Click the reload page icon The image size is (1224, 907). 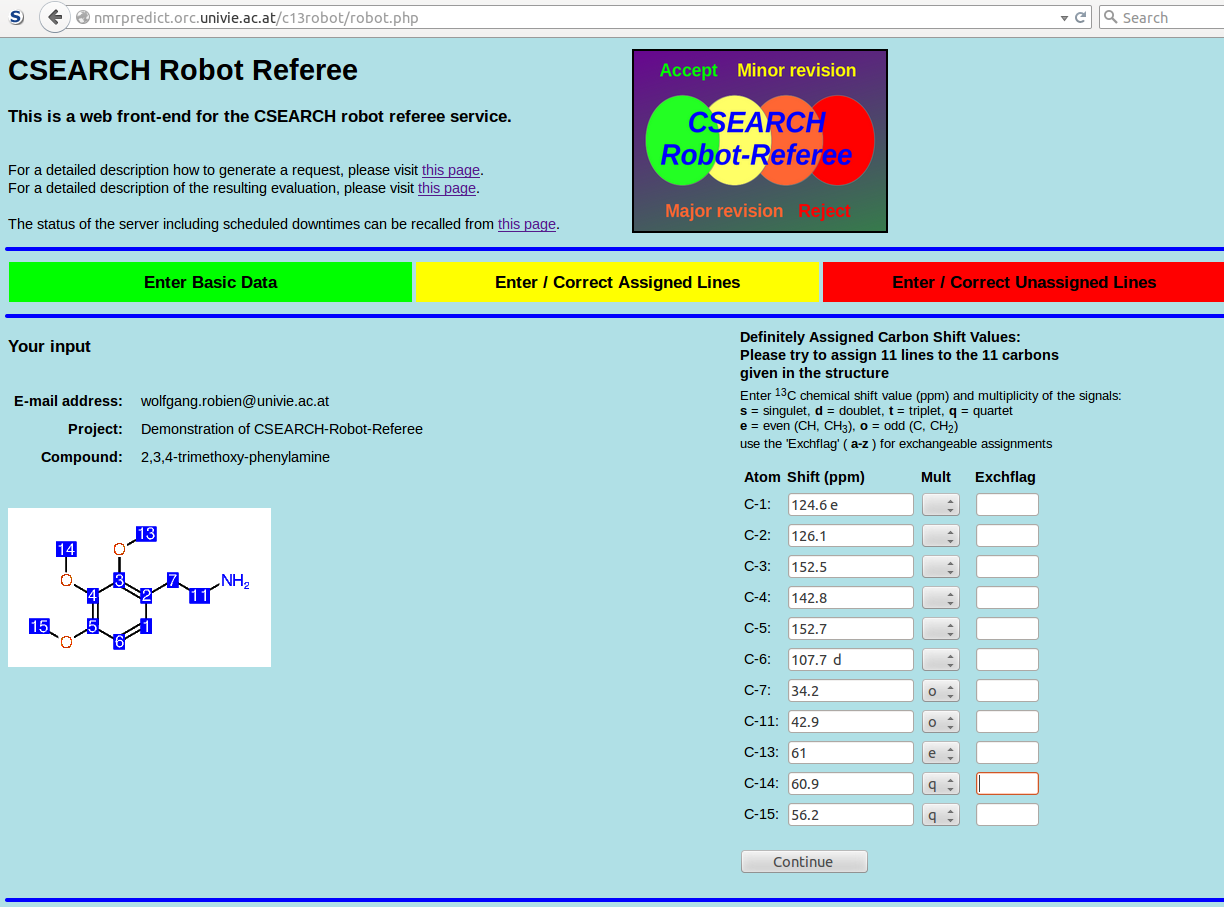point(1081,18)
